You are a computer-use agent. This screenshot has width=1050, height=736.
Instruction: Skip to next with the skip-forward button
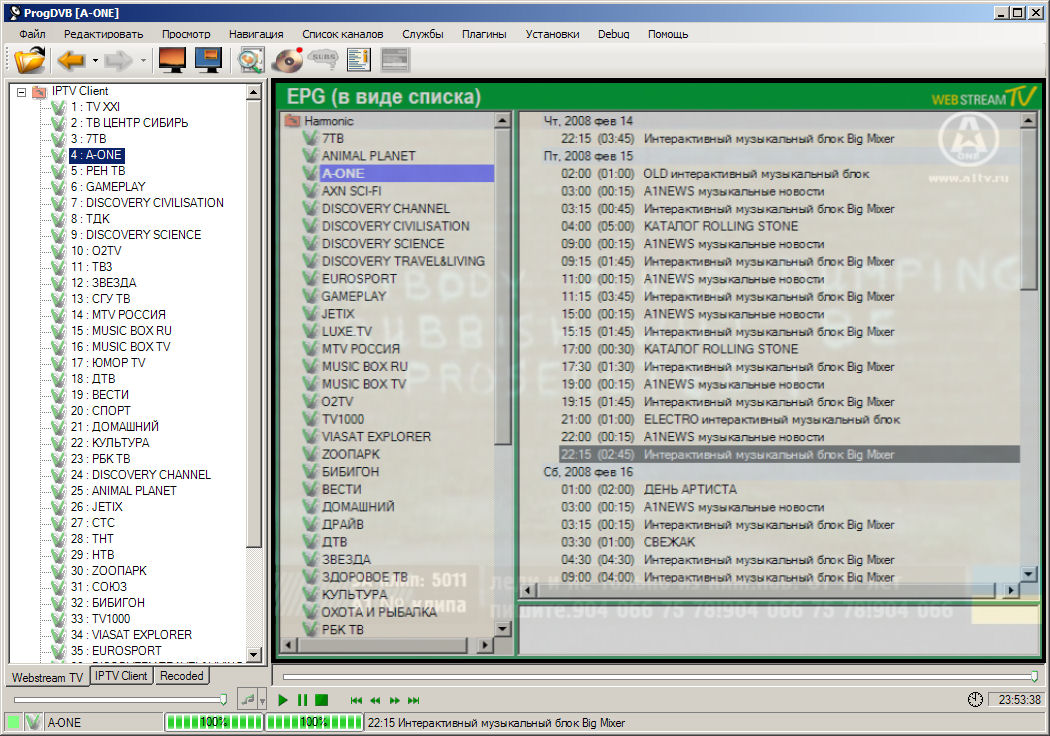pyautogui.click(x=414, y=701)
